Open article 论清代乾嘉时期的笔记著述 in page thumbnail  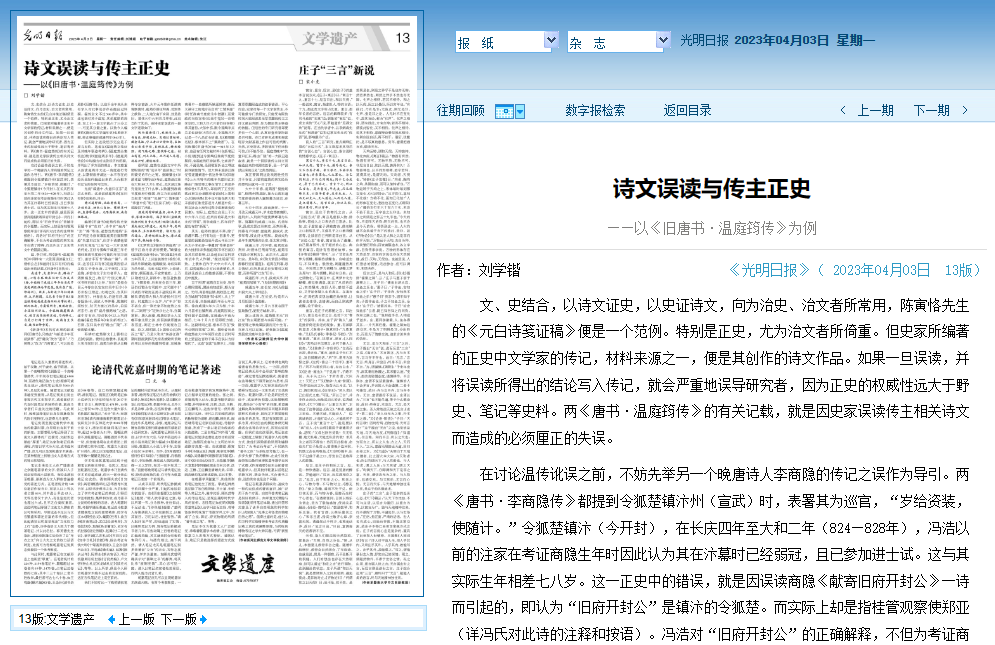(156, 369)
